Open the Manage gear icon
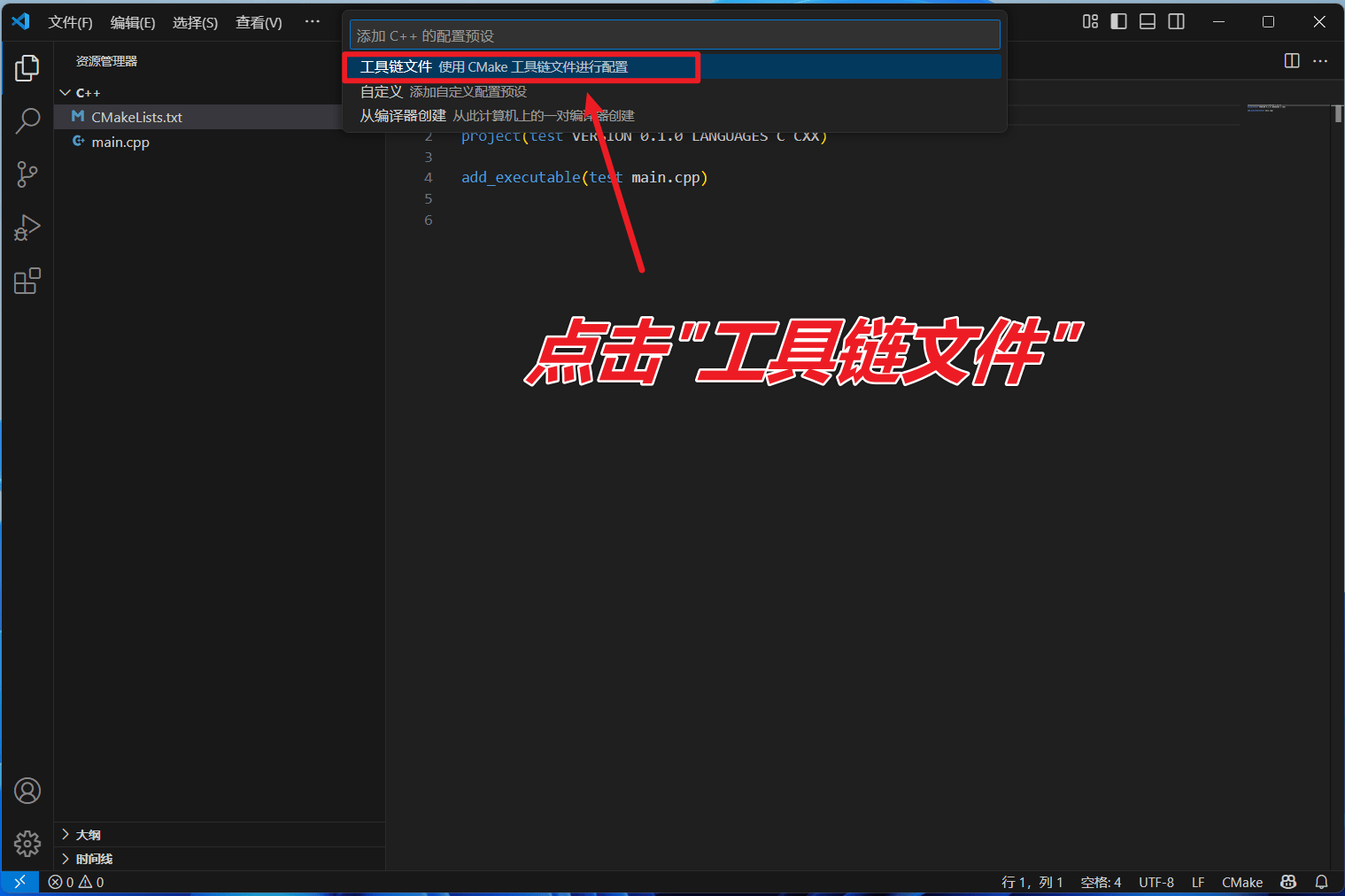Viewport: 1345px width, 896px height. (x=27, y=843)
